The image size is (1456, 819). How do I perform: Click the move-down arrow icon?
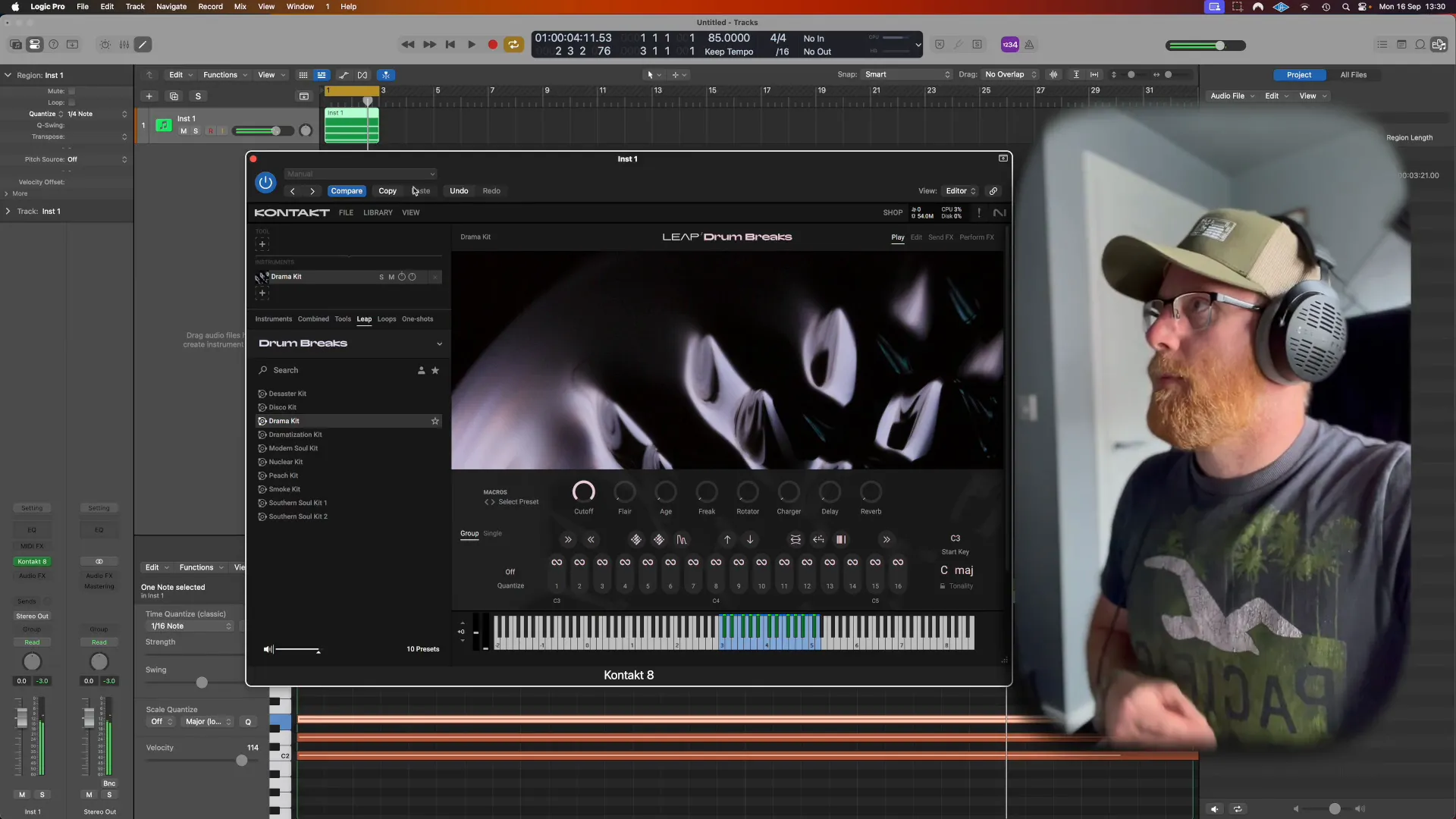click(750, 540)
